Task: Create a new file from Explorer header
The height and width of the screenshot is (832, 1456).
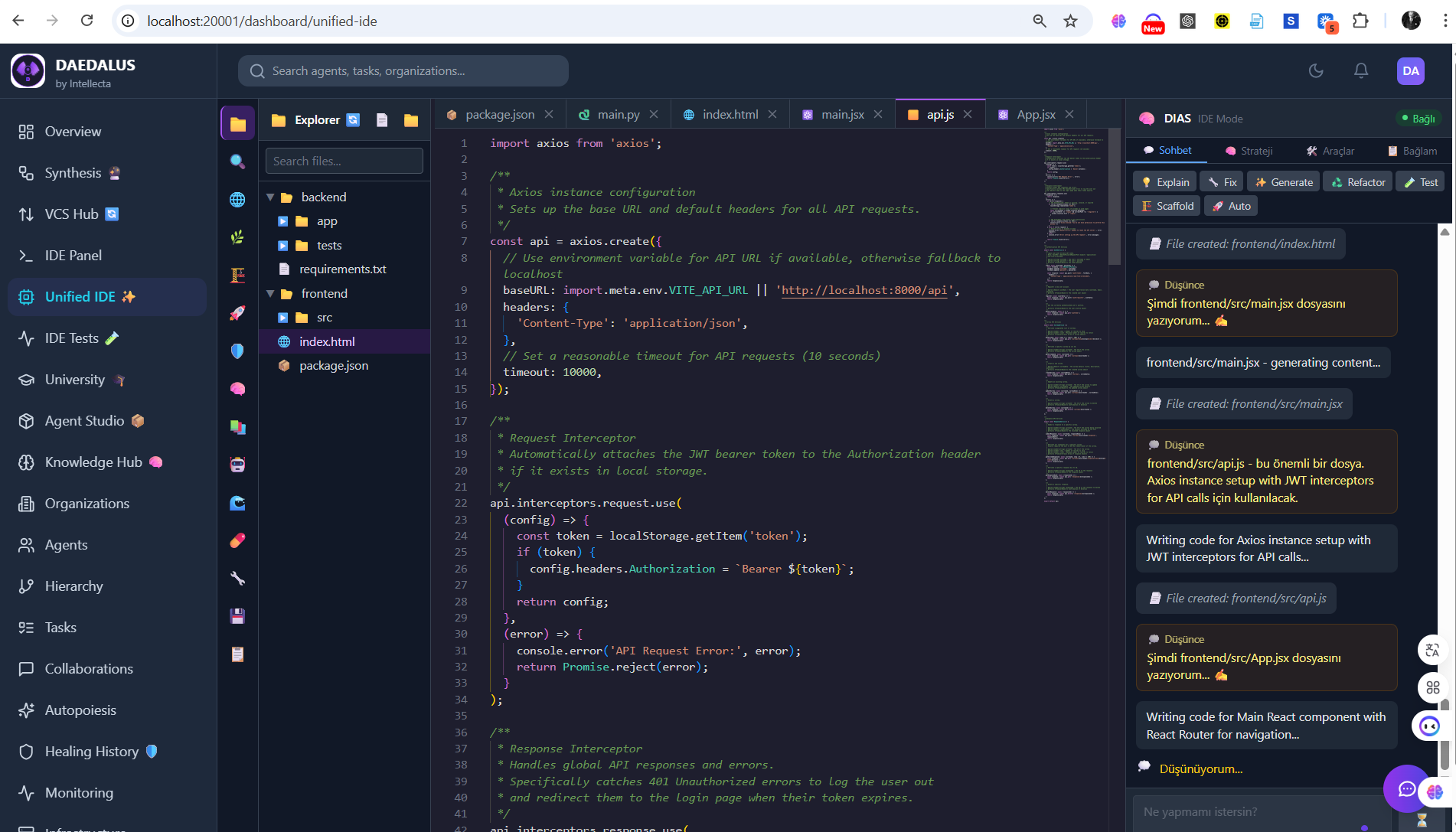Action: click(382, 120)
